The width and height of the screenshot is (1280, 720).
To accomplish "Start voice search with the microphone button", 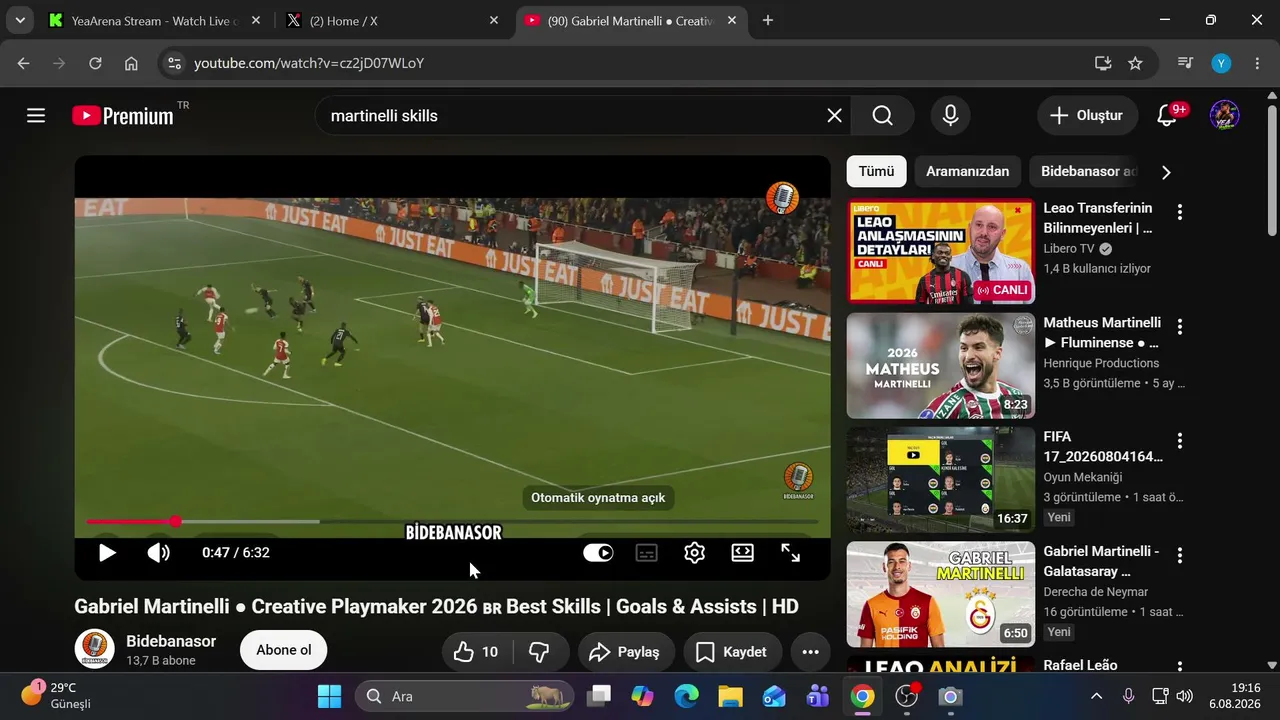I will [x=950, y=116].
